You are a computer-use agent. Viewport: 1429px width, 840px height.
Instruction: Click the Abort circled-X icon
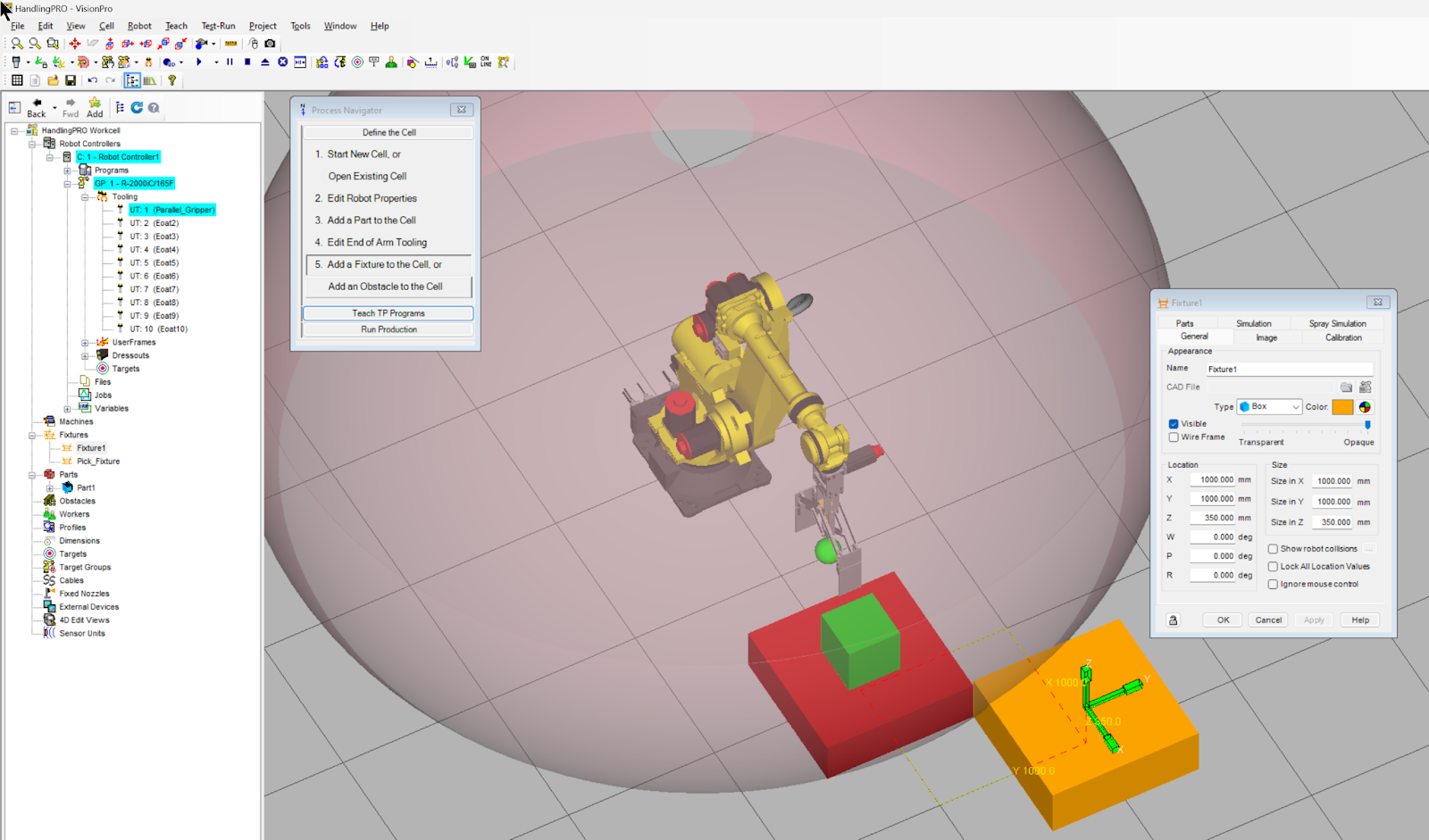tap(283, 62)
